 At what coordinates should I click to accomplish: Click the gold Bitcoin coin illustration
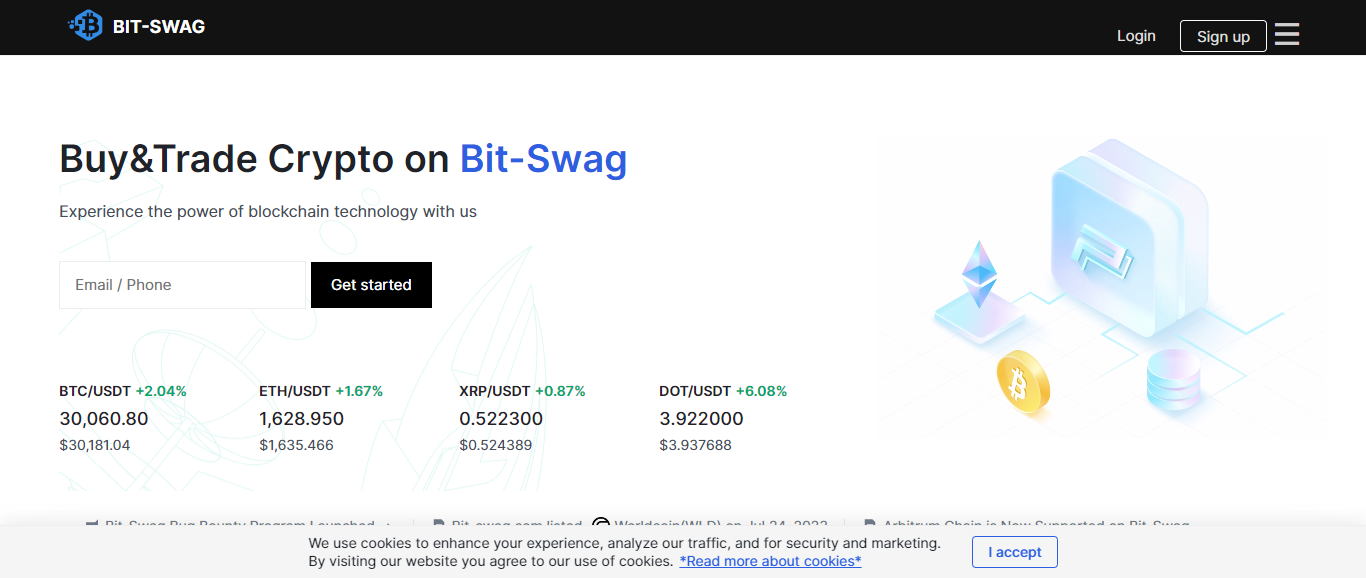[x=1023, y=383]
